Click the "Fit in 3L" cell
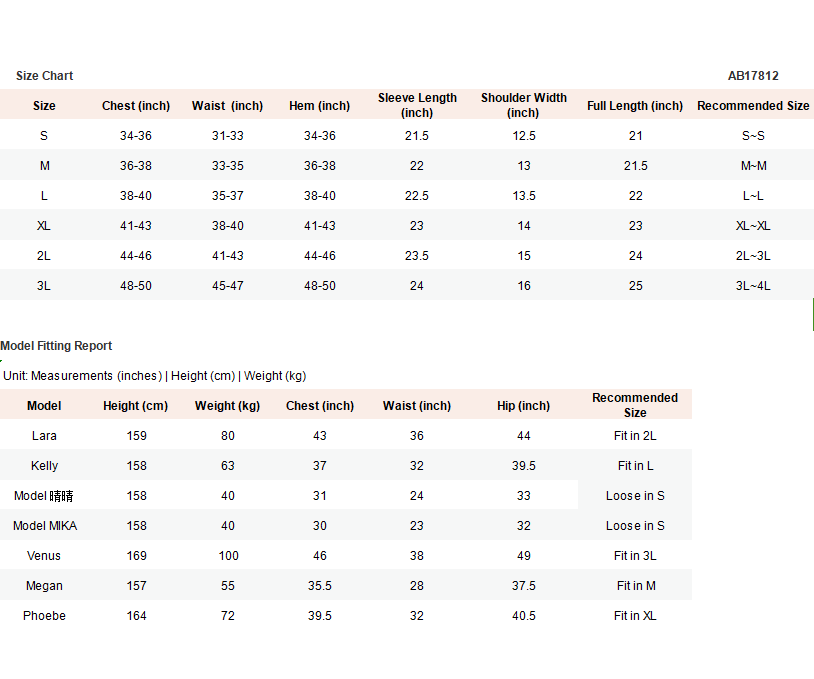The height and width of the screenshot is (679, 814). pyautogui.click(x=635, y=556)
